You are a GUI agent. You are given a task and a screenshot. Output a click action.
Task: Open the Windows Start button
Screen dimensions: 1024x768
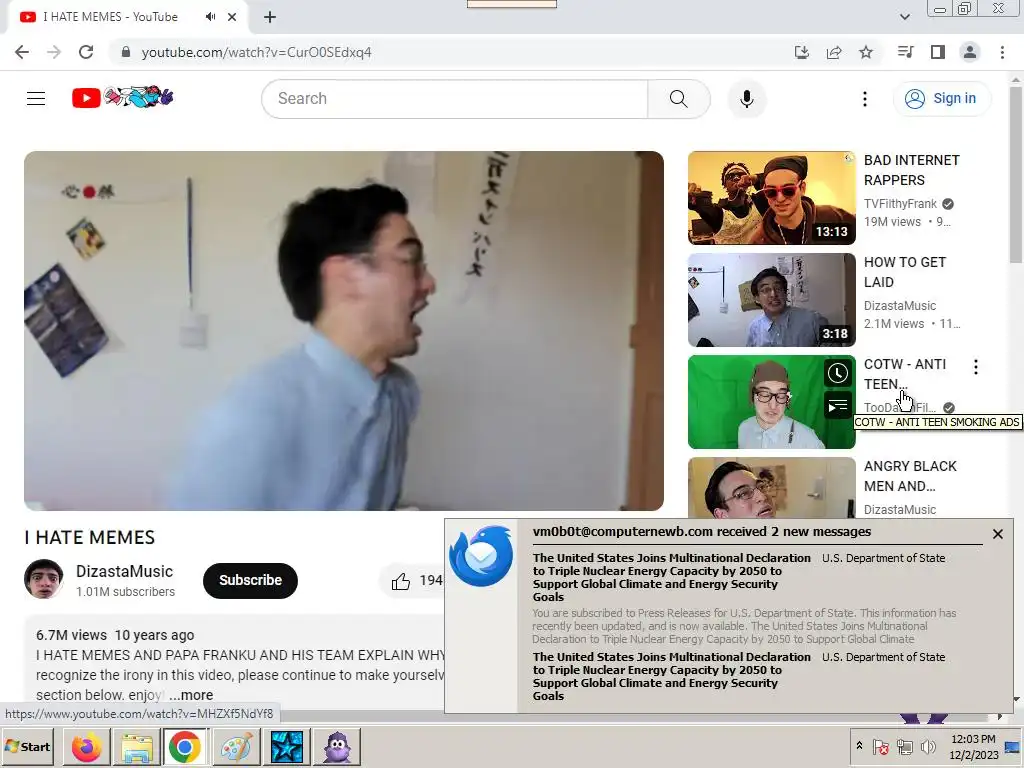tap(28, 746)
